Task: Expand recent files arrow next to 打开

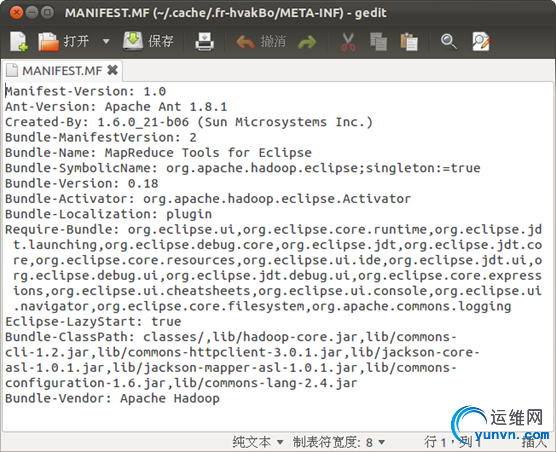Action: tap(106, 41)
